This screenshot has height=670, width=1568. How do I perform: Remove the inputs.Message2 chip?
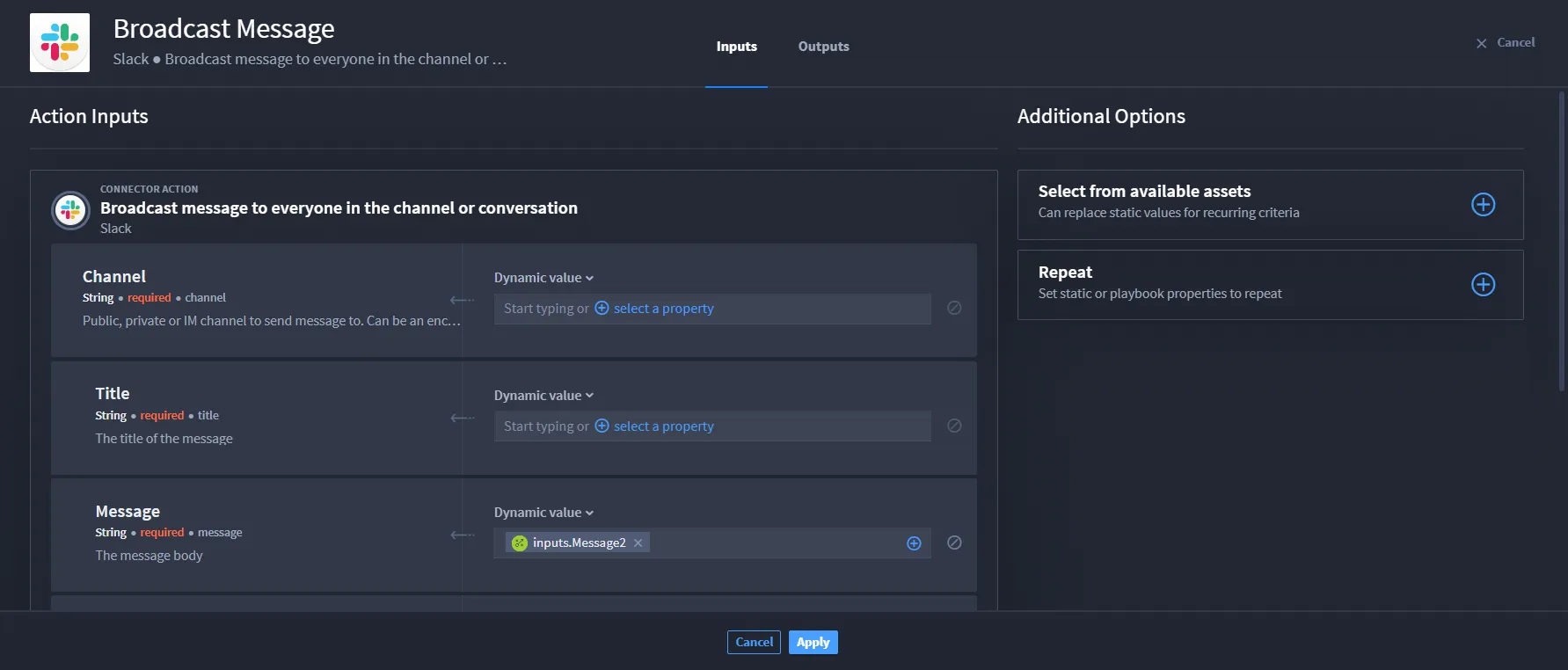(x=638, y=543)
